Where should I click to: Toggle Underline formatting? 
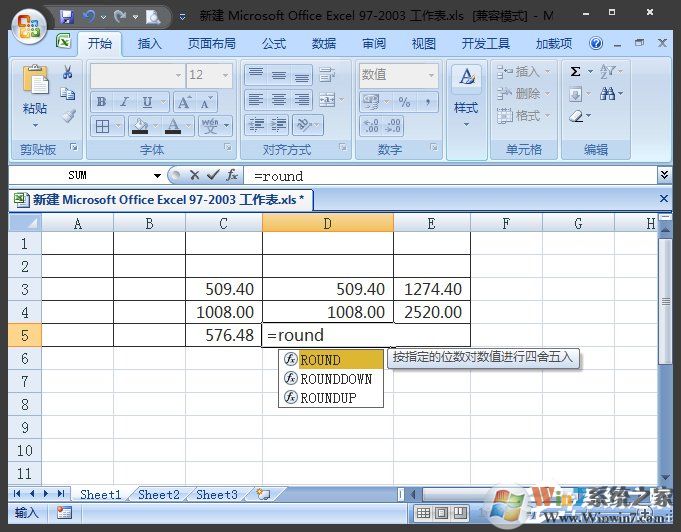click(x=147, y=102)
